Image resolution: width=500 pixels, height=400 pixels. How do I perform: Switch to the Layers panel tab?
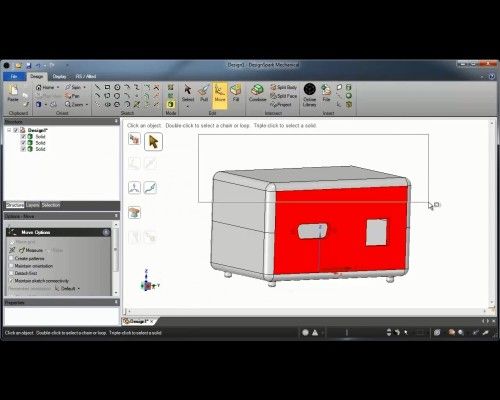click(33, 205)
